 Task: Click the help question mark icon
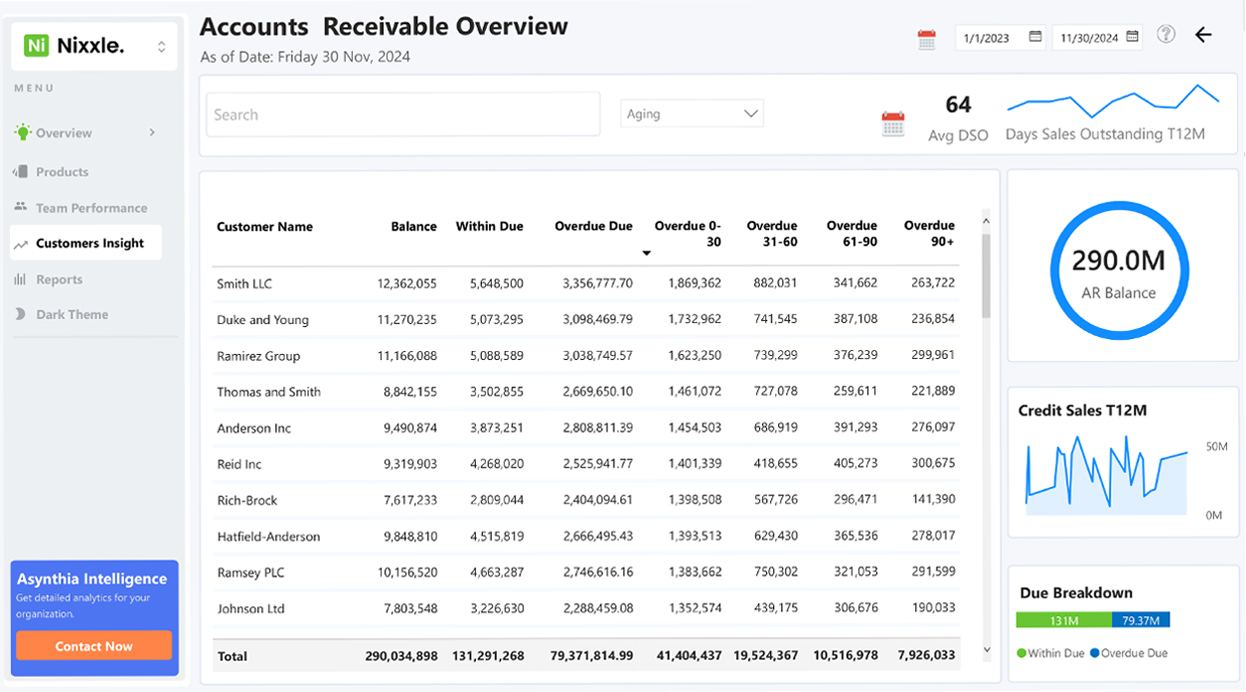1166,34
